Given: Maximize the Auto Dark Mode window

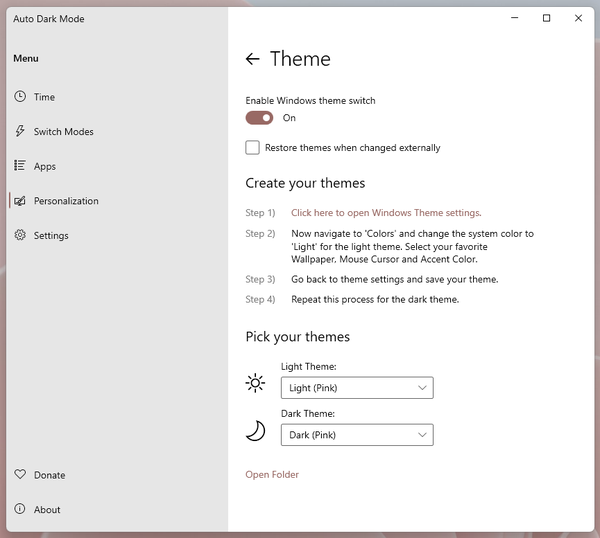Looking at the screenshot, I should click(x=546, y=18).
